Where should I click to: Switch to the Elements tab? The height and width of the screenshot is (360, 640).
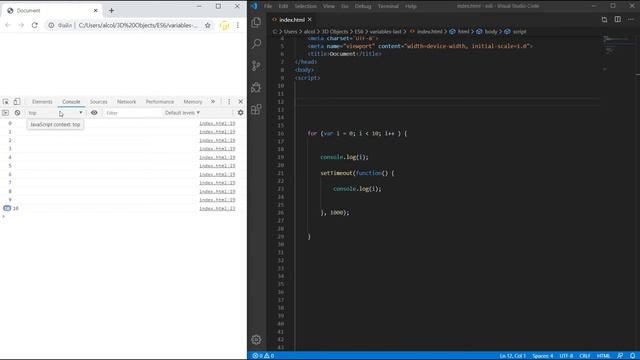click(42, 102)
